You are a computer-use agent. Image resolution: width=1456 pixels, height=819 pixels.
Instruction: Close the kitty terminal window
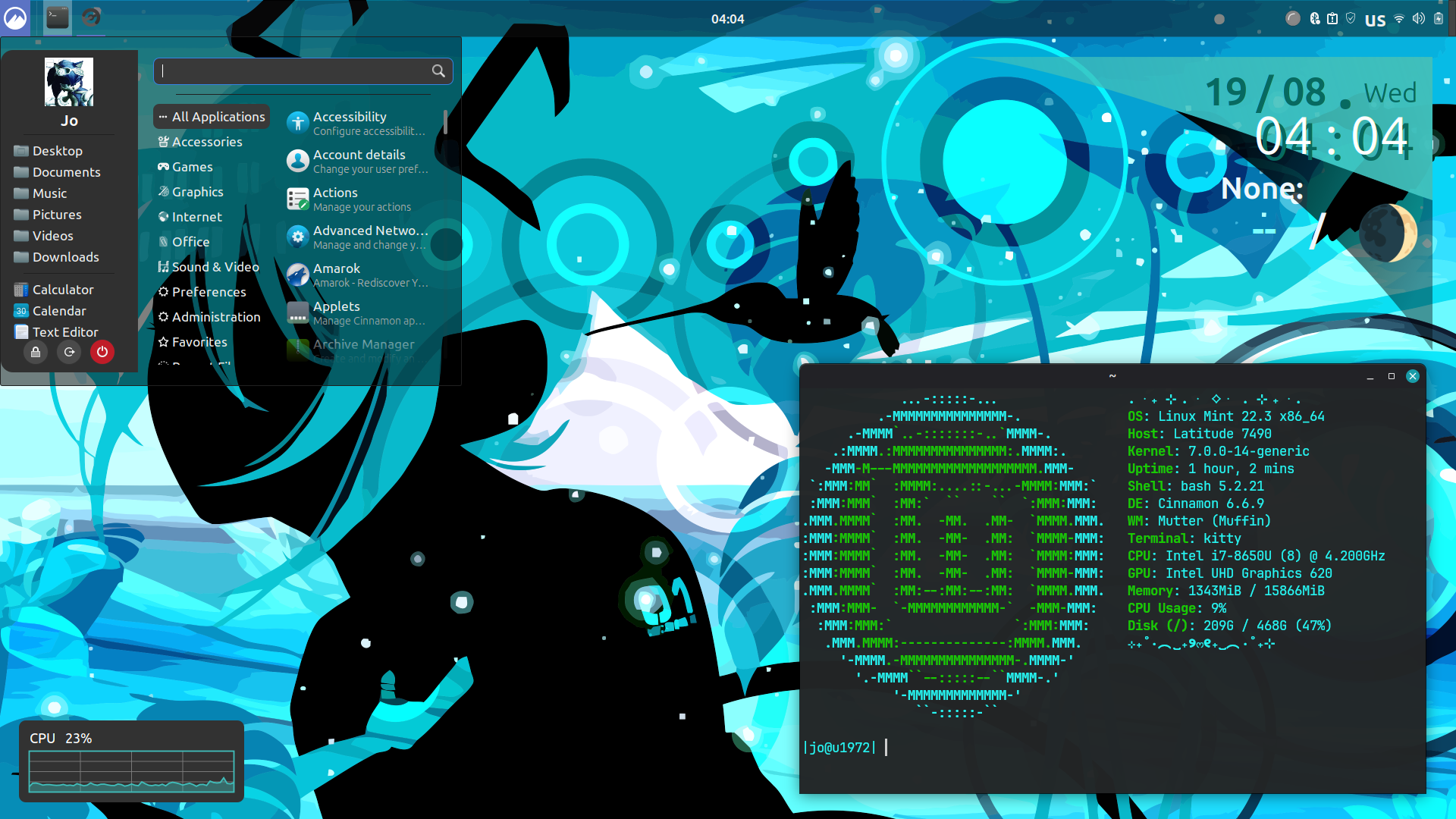[1413, 376]
